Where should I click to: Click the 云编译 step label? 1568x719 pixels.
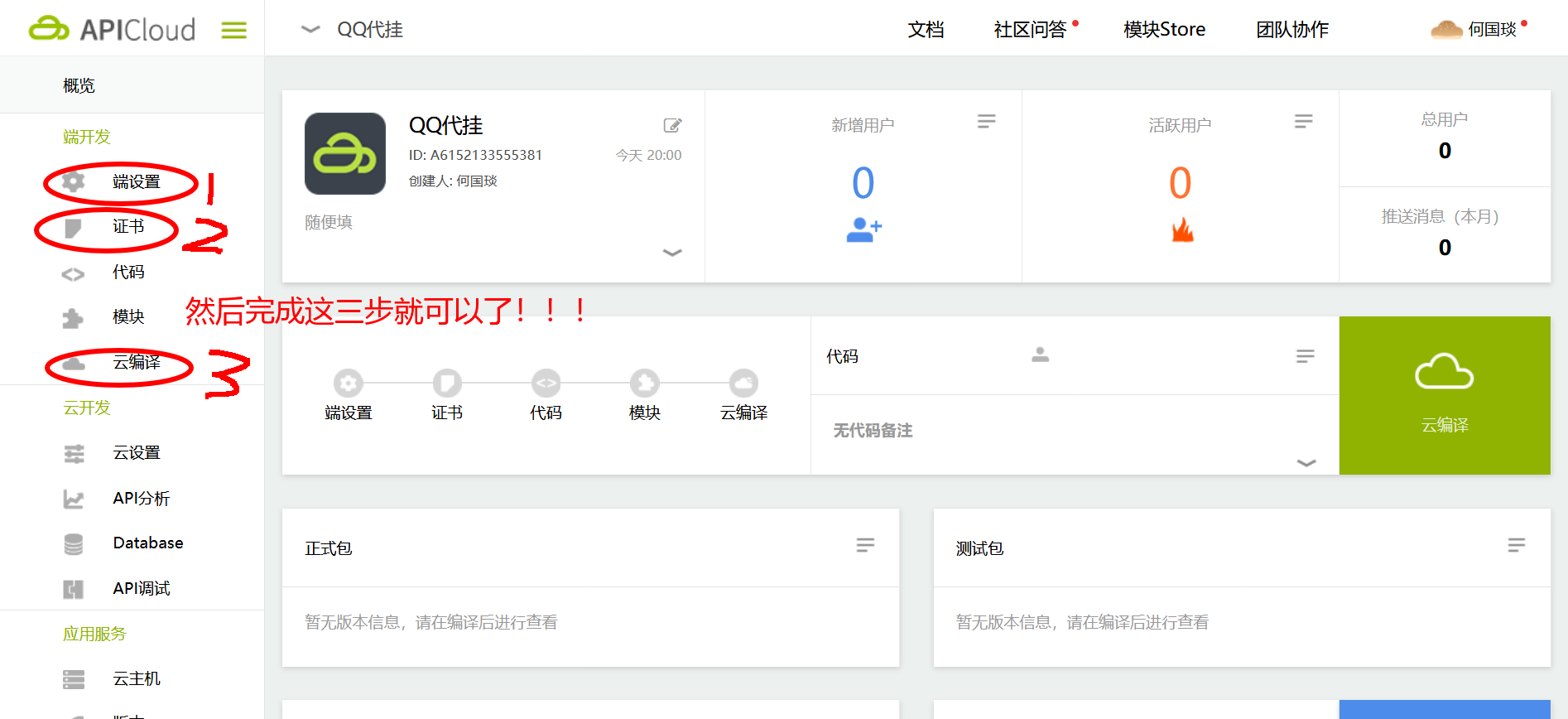pyautogui.click(x=743, y=413)
